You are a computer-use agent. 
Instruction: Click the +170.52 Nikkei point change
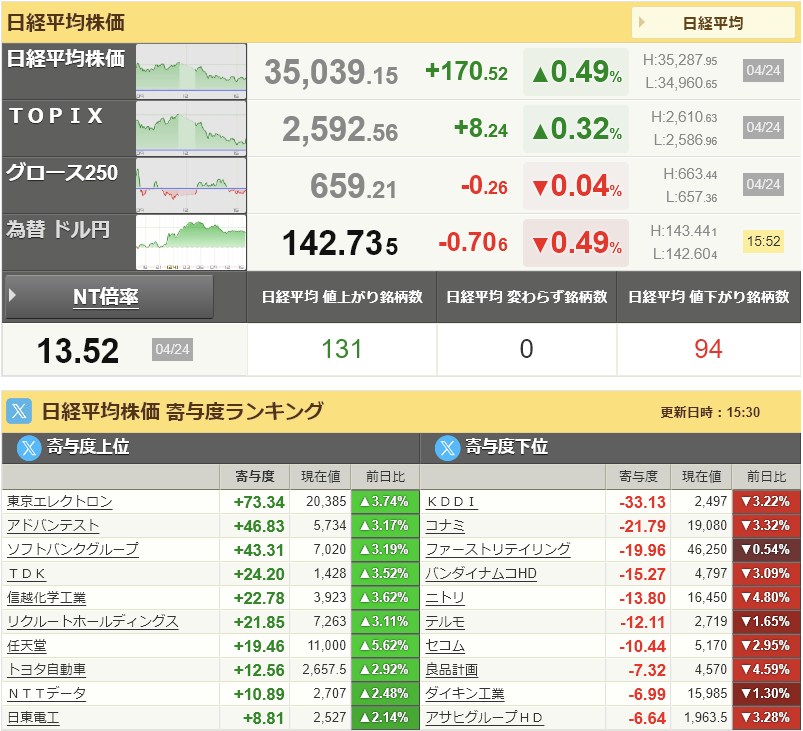click(x=467, y=71)
